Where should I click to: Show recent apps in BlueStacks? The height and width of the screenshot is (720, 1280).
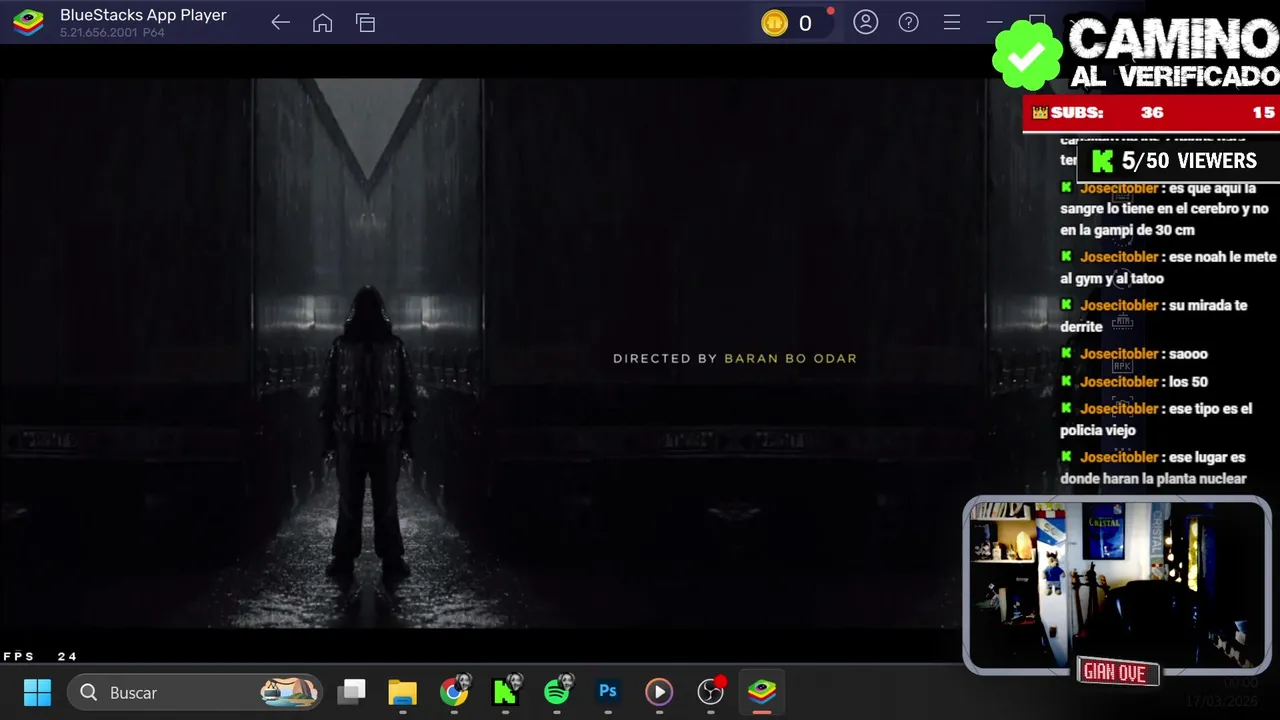(x=365, y=23)
